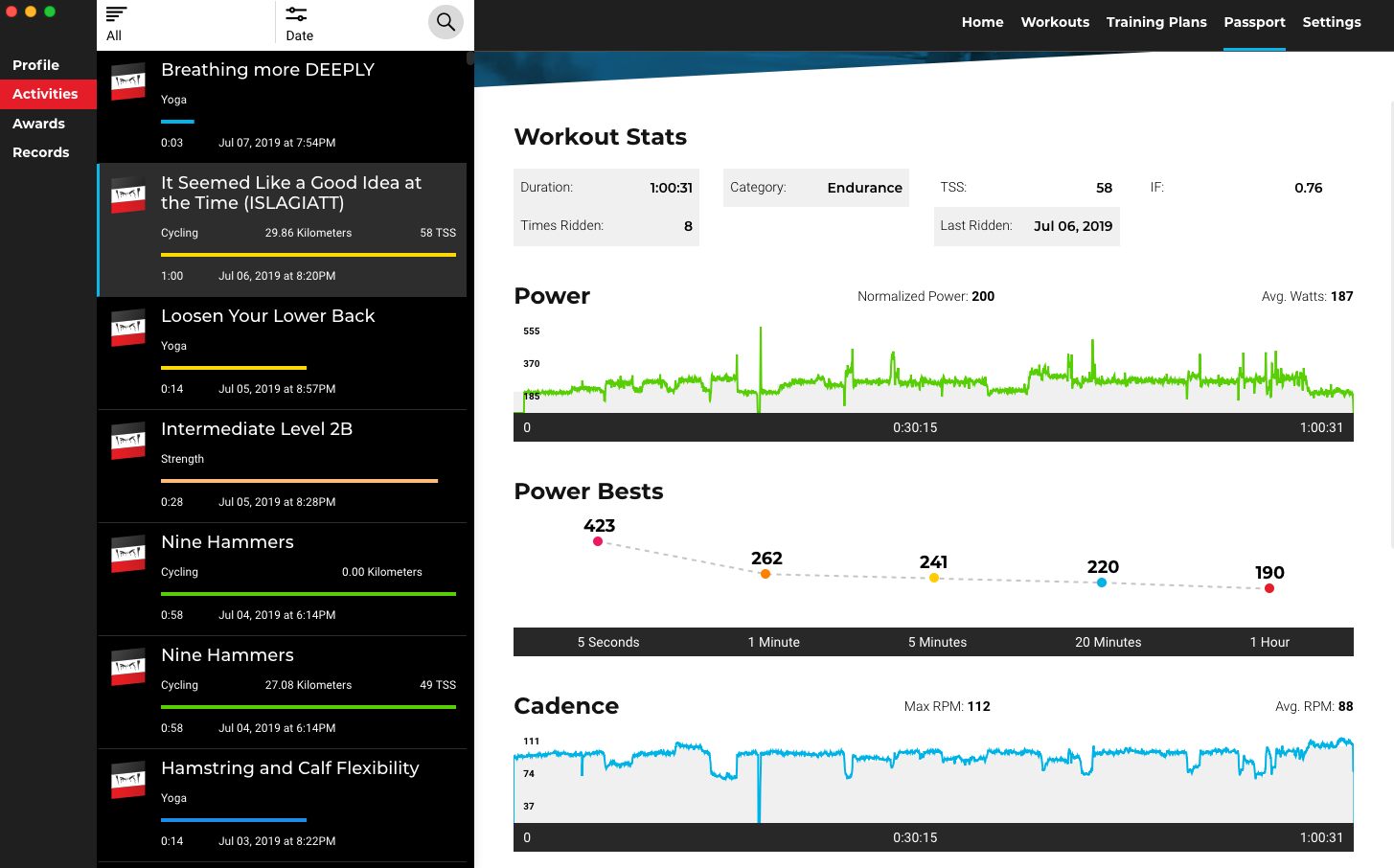Click the 58 TSS label in ISLAGIATT row
1394x868 pixels.
click(x=438, y=233)
